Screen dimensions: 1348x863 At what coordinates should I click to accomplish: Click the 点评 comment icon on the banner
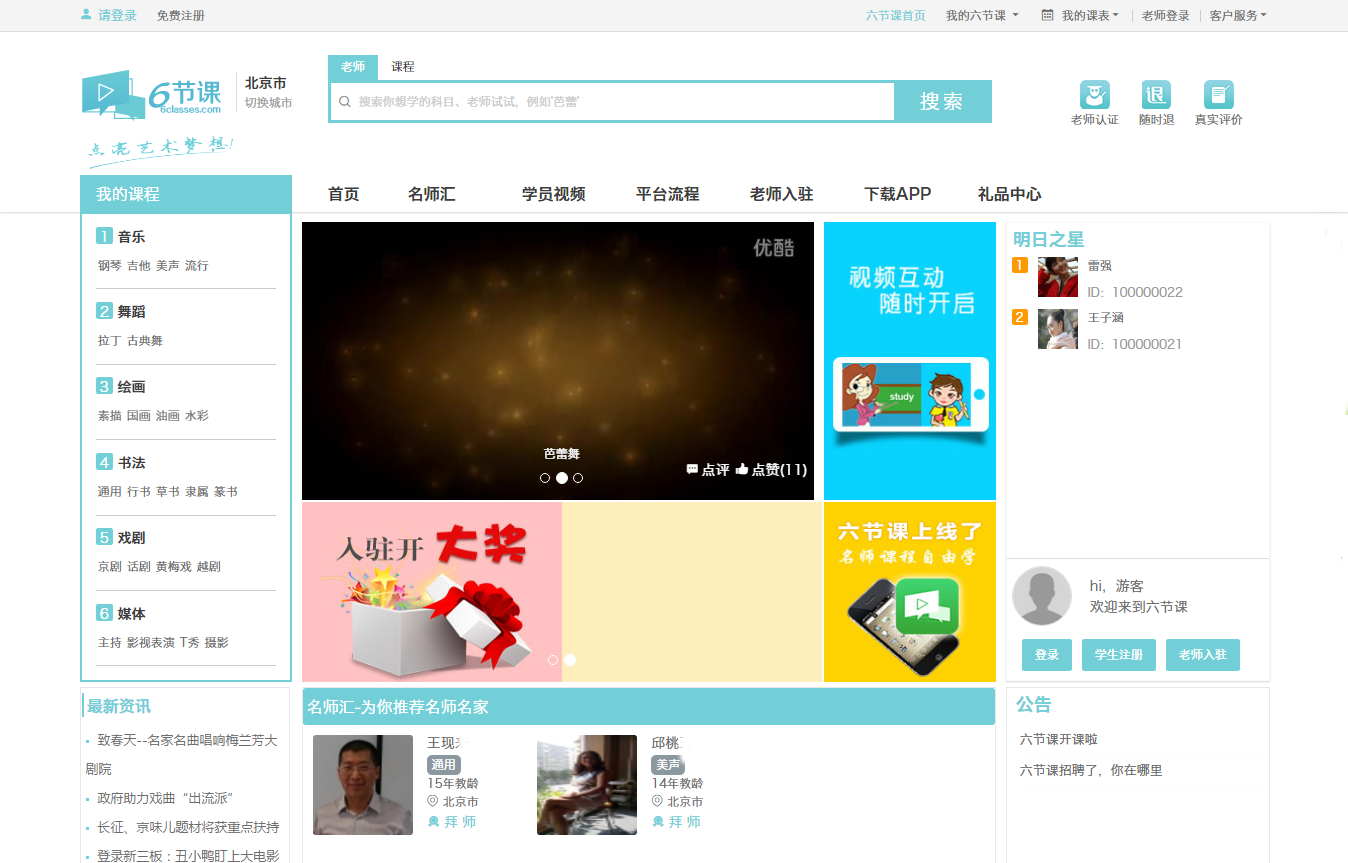click(692, 470)
